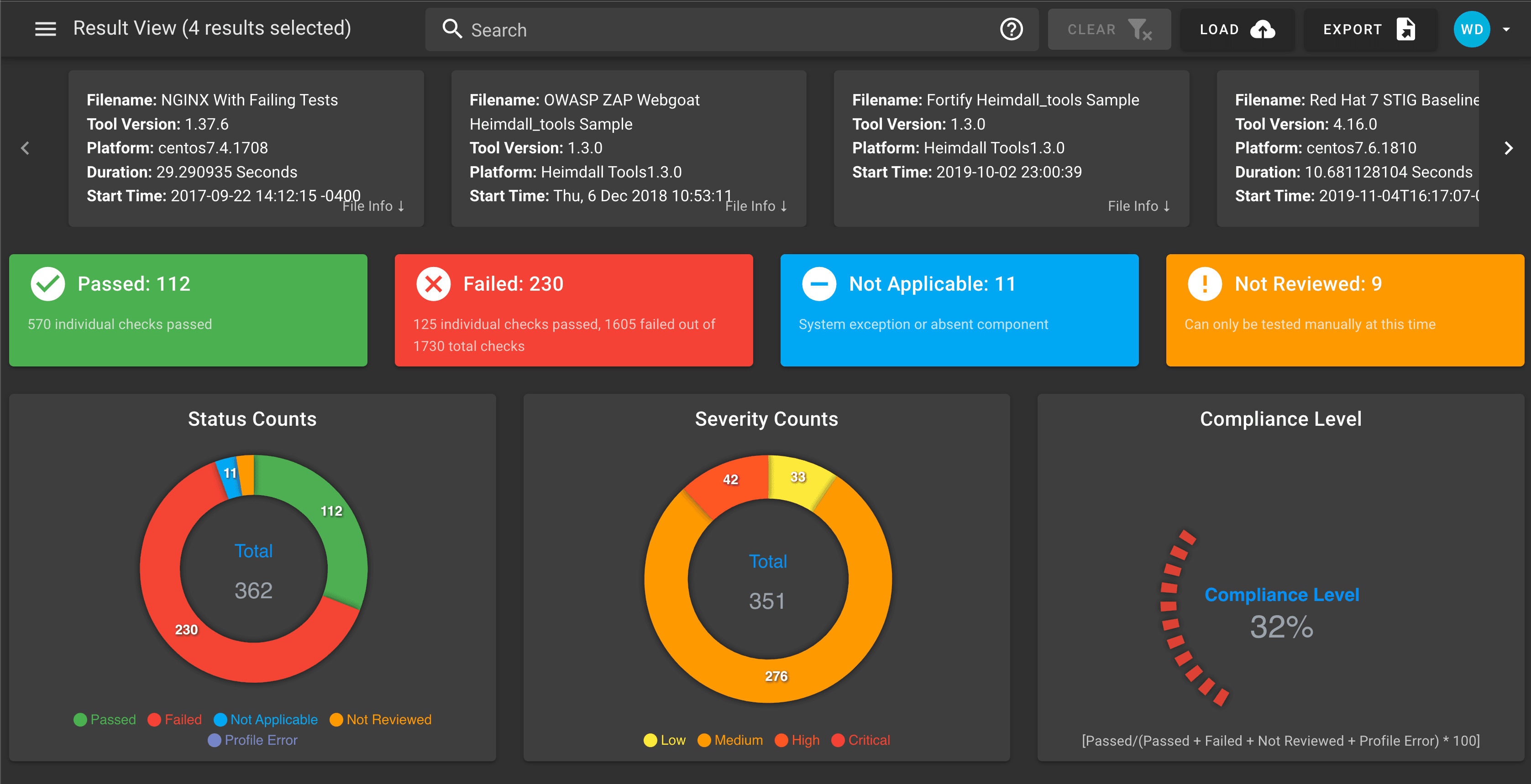Toggle the Not Applicable status legend
Image resolution: width=1531 pixels, height=784 pixels.
click(x=265, y=719)
